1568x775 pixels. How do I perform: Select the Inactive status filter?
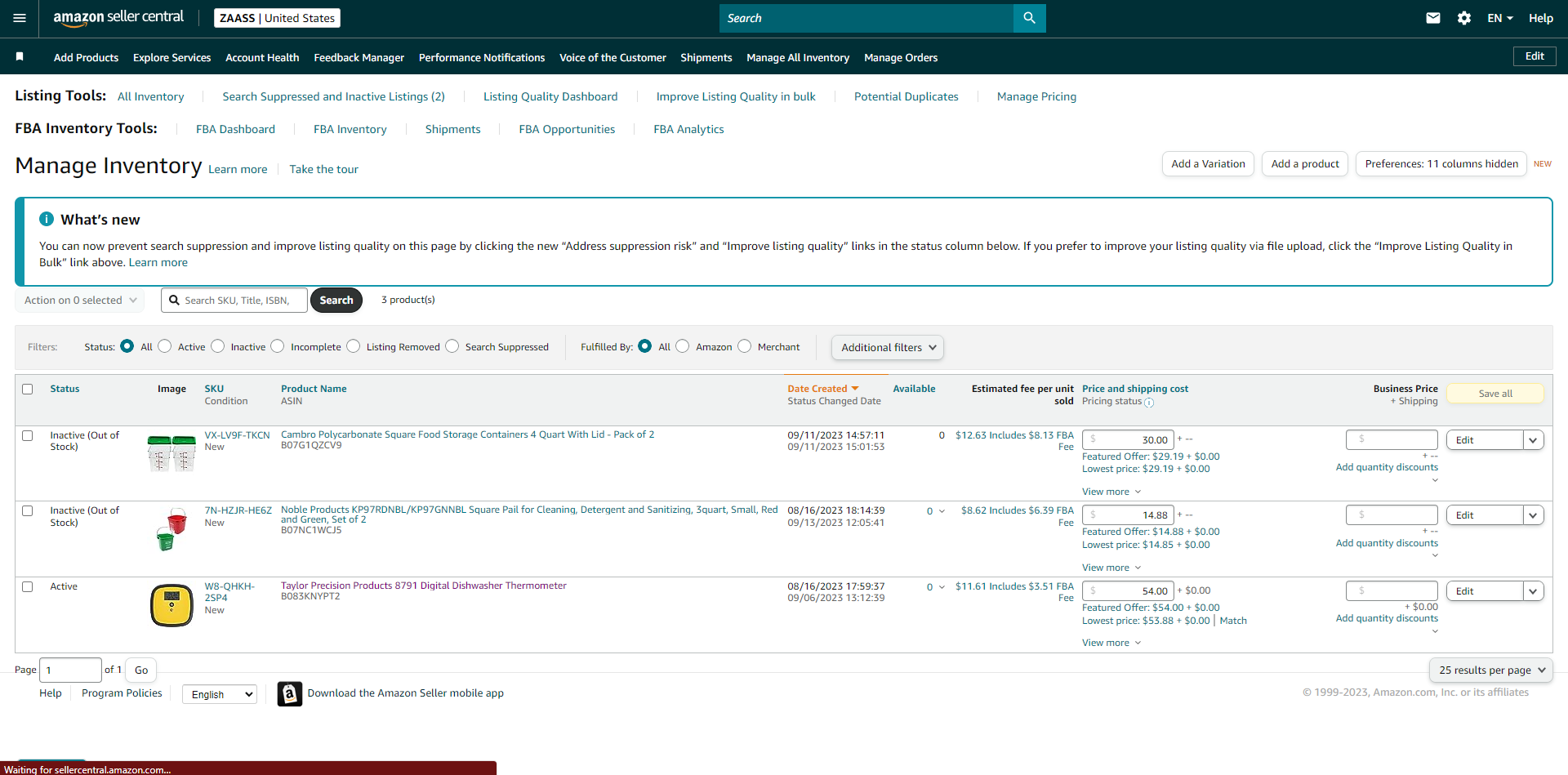point(218,346)
